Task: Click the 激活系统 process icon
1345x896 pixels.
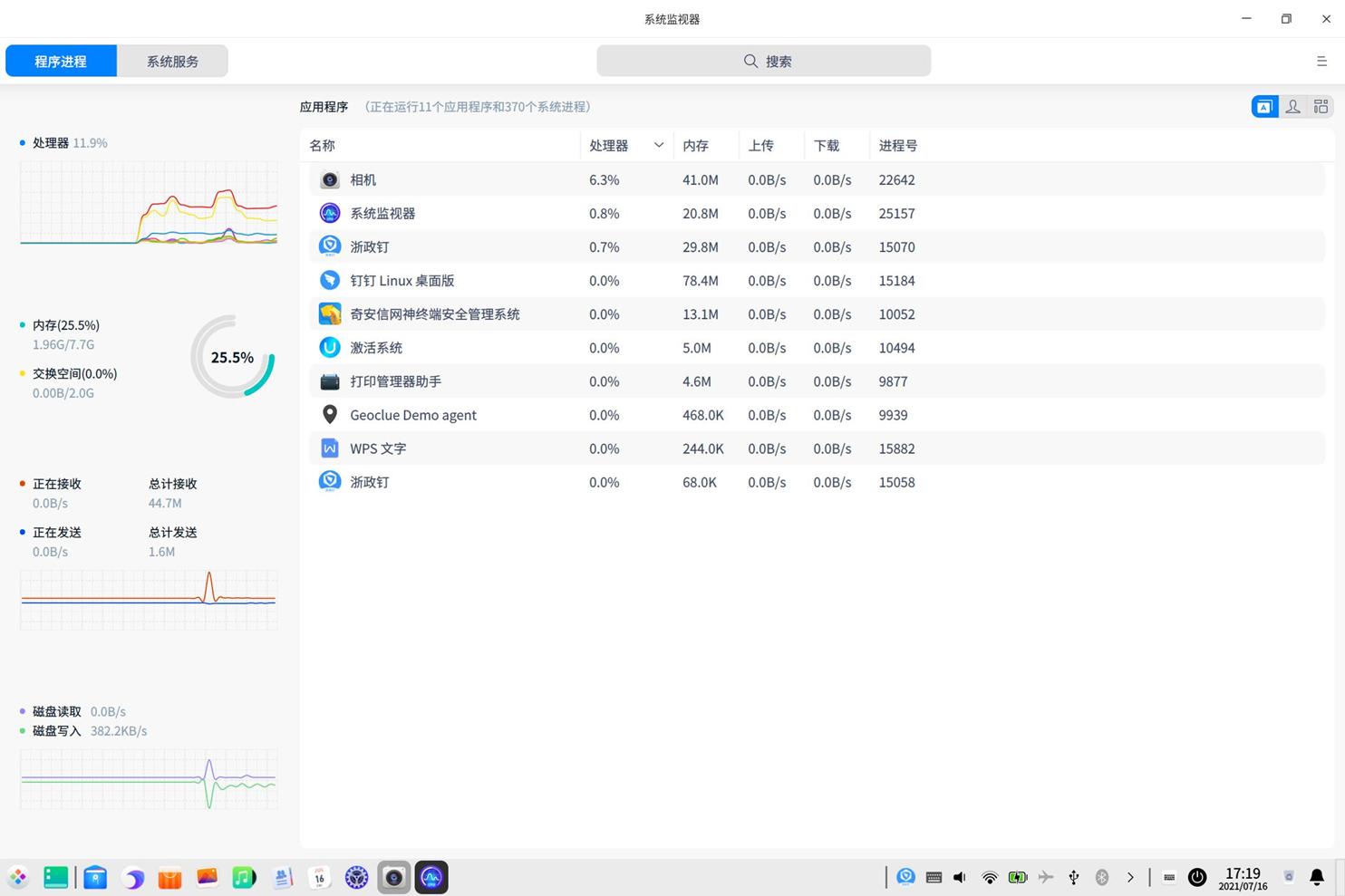Action: [x=330, y=347]
